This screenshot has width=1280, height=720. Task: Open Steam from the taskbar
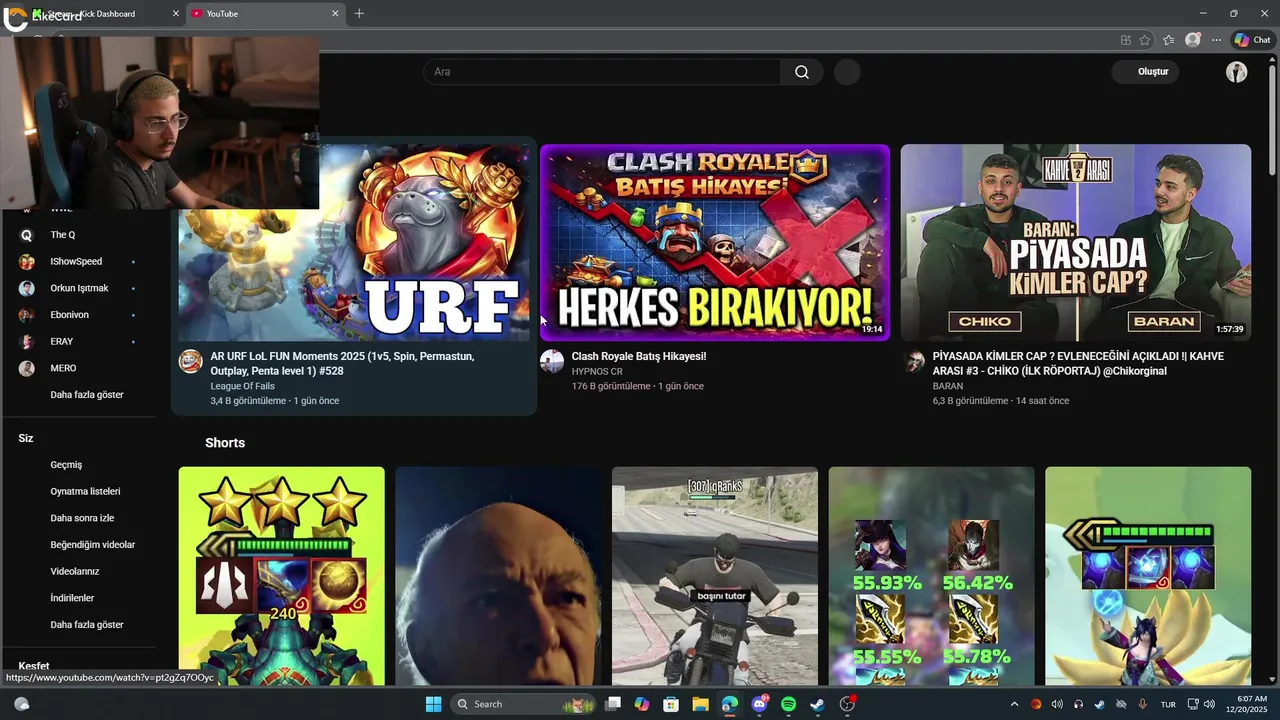point(817,704)
